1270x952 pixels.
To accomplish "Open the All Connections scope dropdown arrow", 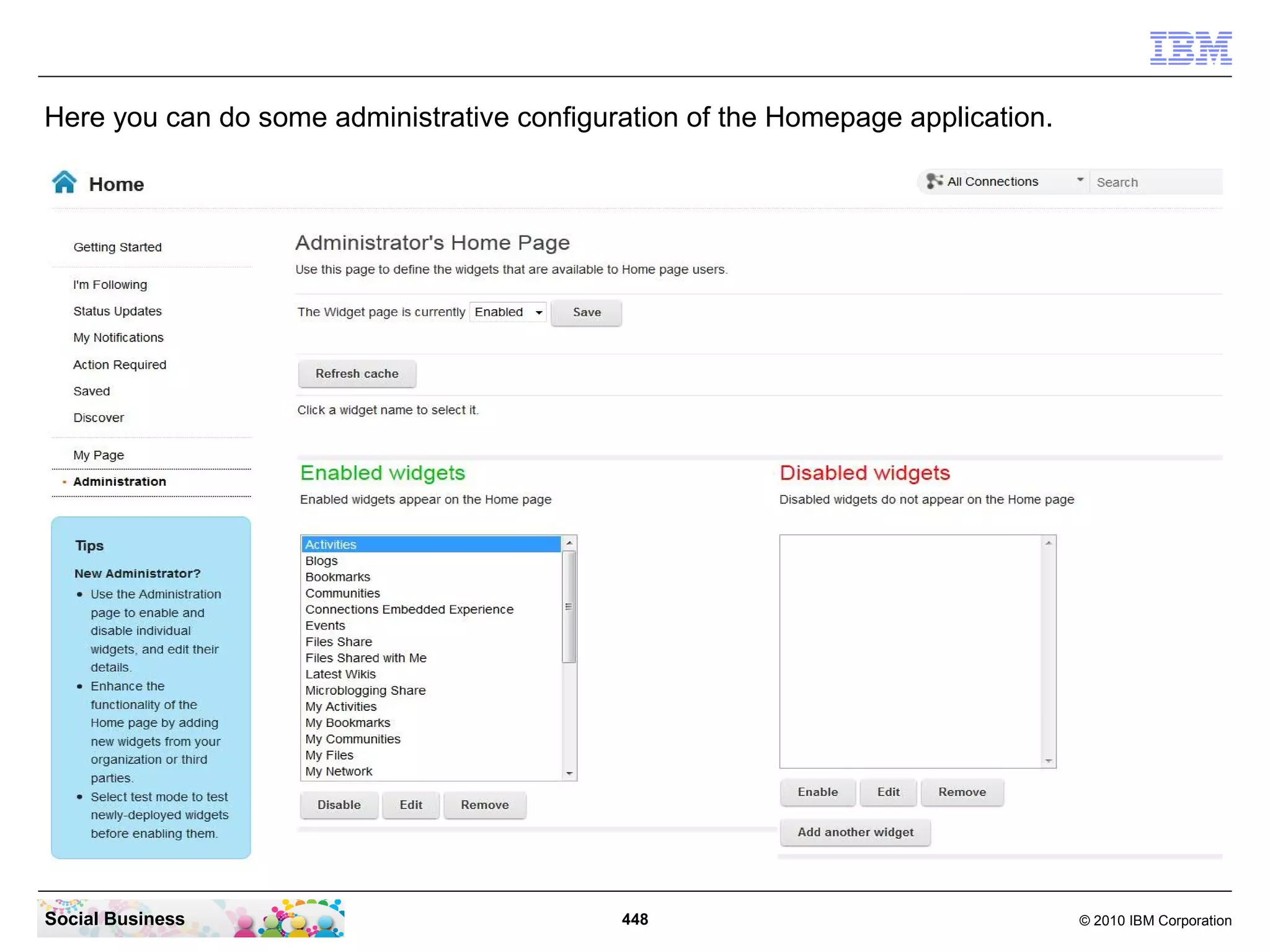I will click(1080, 180).
